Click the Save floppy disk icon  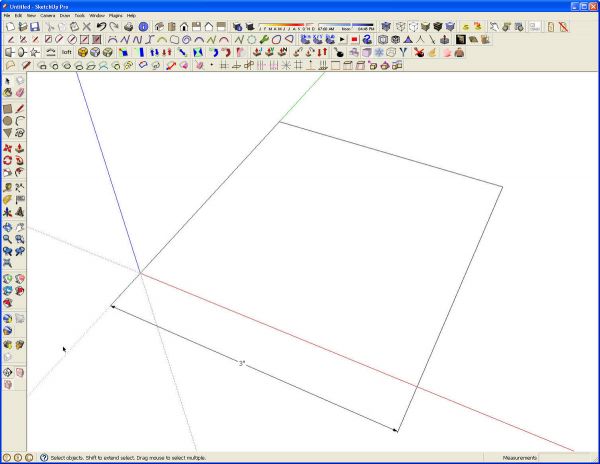[x=35, y=26]
